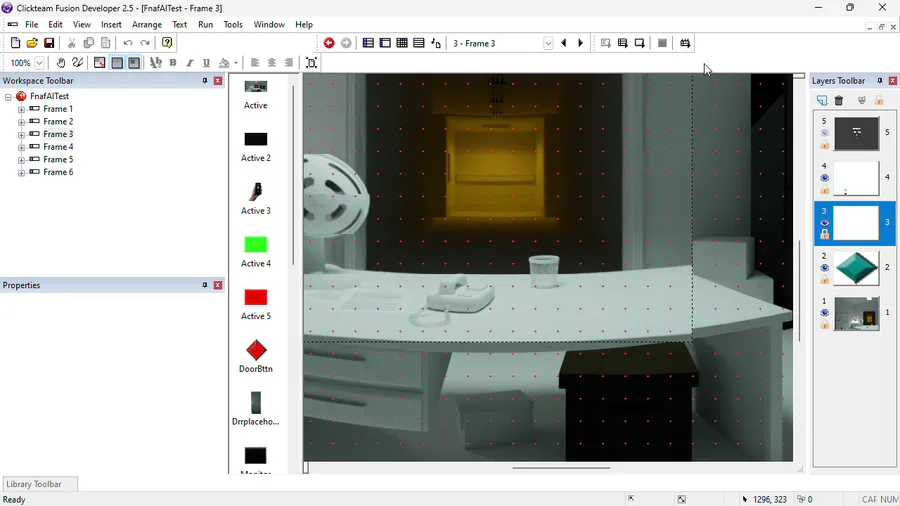Open the Contents help icon

click(x=167, y=43)
